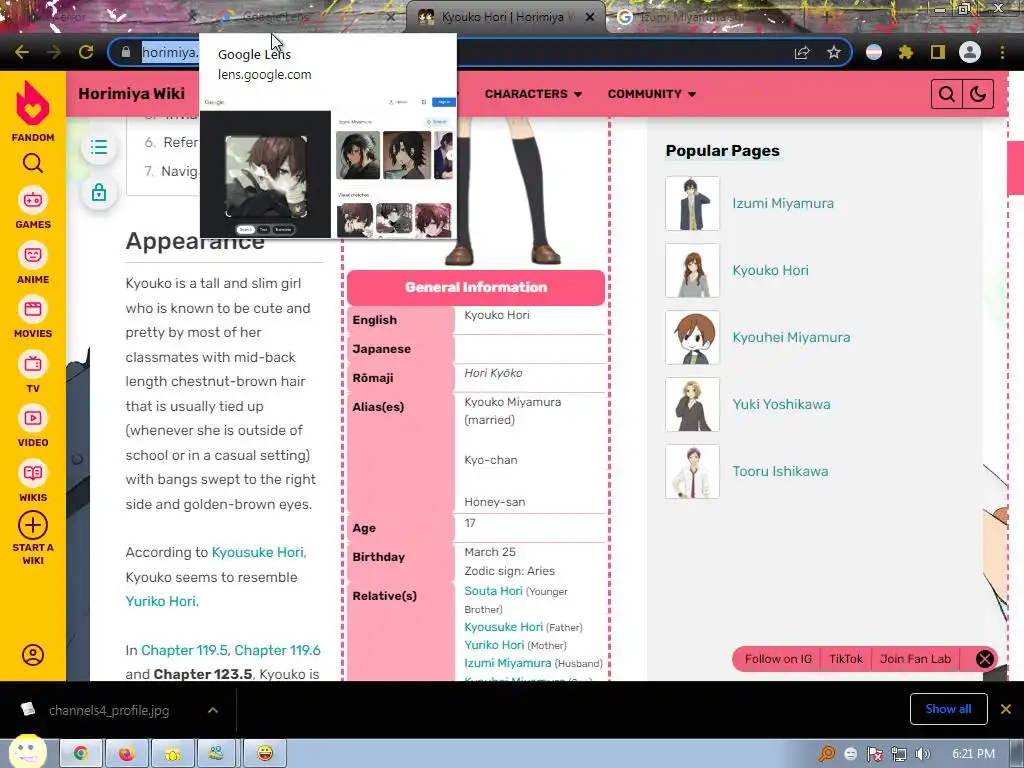The image size is (1024, 768).
Task: Expand options for channels4_profile.jpg download
Action: [213, 710]
